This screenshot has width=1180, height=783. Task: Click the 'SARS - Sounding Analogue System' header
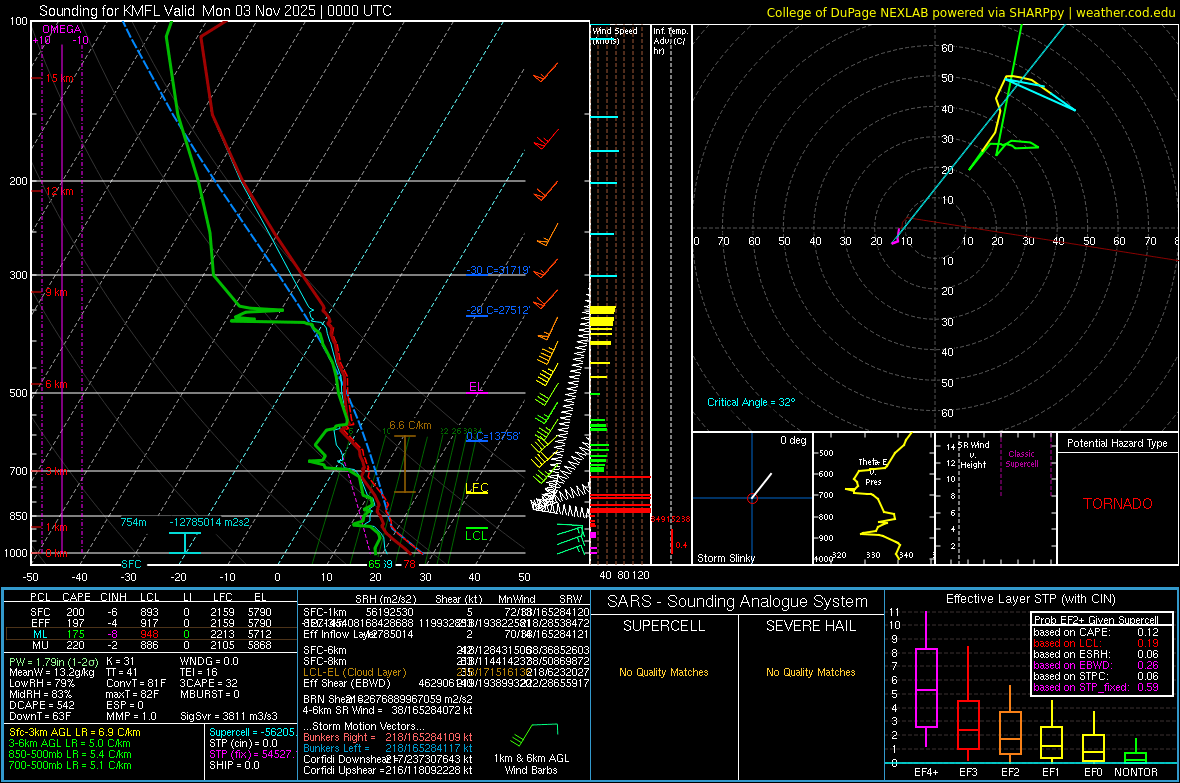tap(738, 602)
